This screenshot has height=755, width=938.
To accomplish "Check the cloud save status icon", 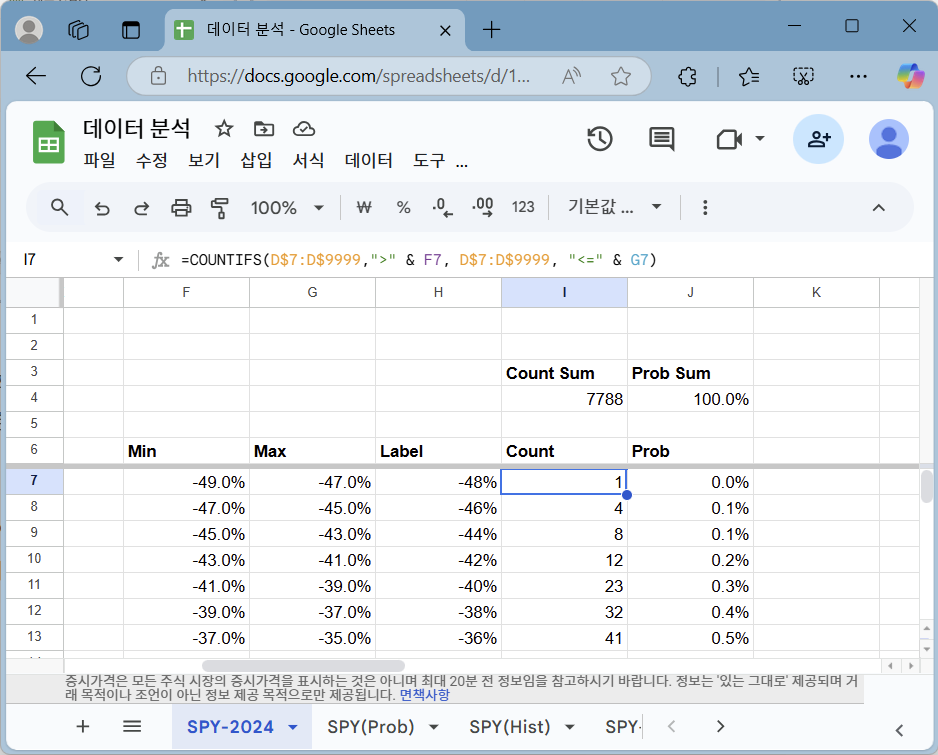I will point(304,129).
